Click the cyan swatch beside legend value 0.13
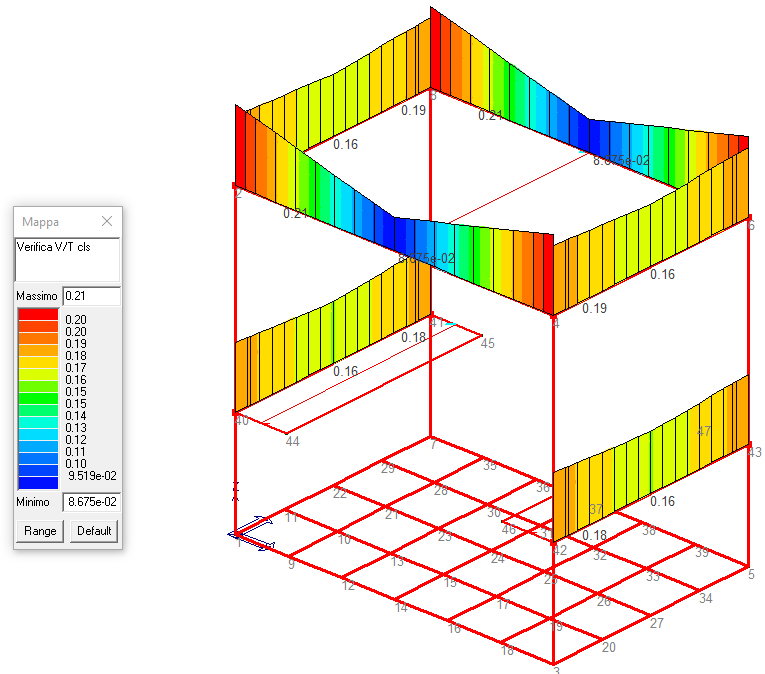 [x=38, y=422]
